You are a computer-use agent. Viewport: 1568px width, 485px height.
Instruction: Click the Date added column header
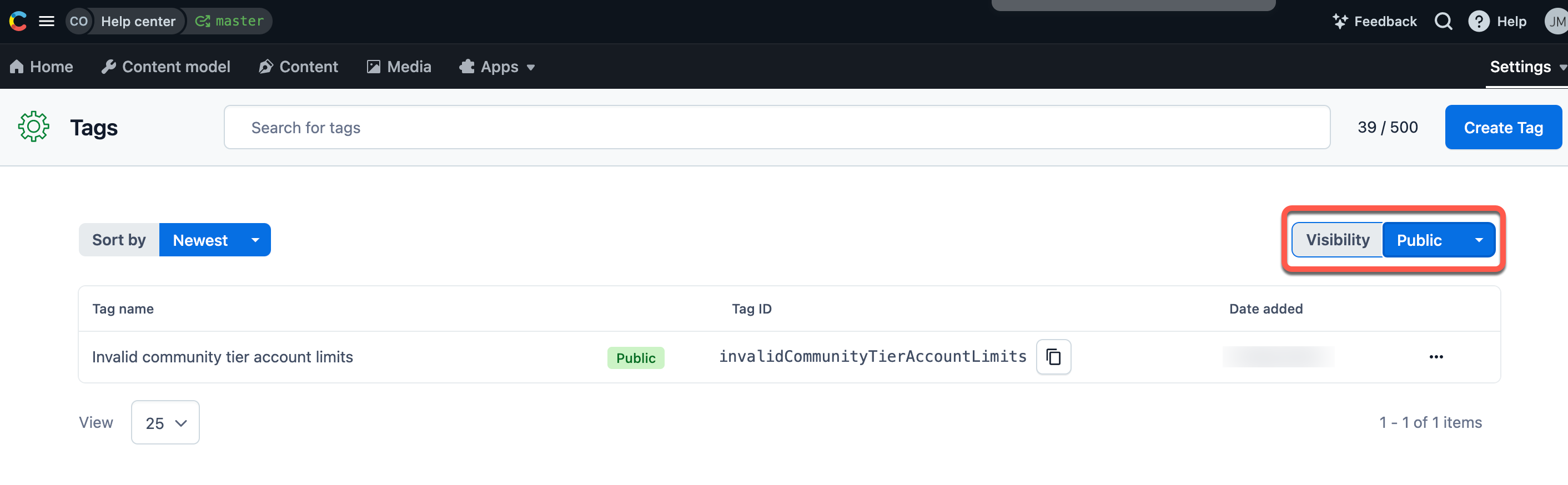[x=1265, y=309]
